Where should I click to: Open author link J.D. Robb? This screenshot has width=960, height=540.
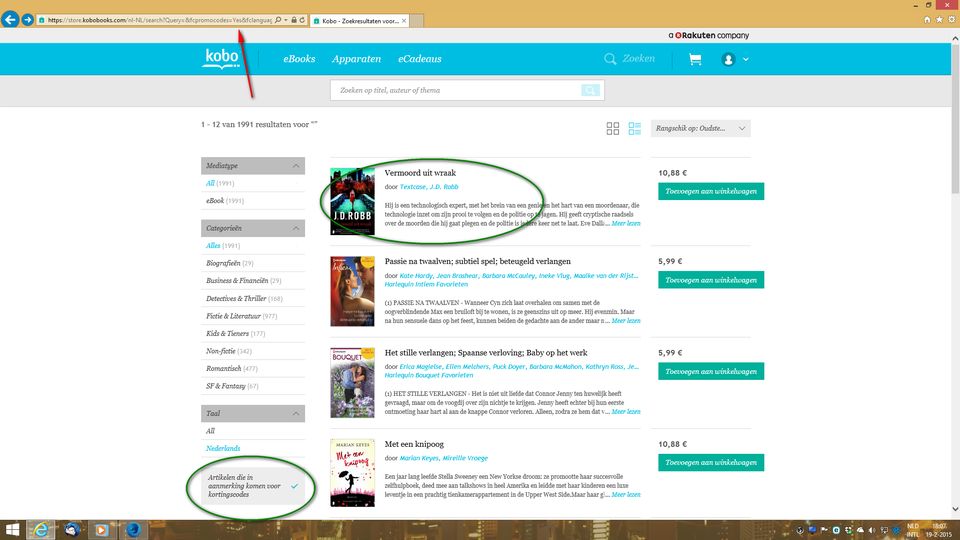pos(444,187)
